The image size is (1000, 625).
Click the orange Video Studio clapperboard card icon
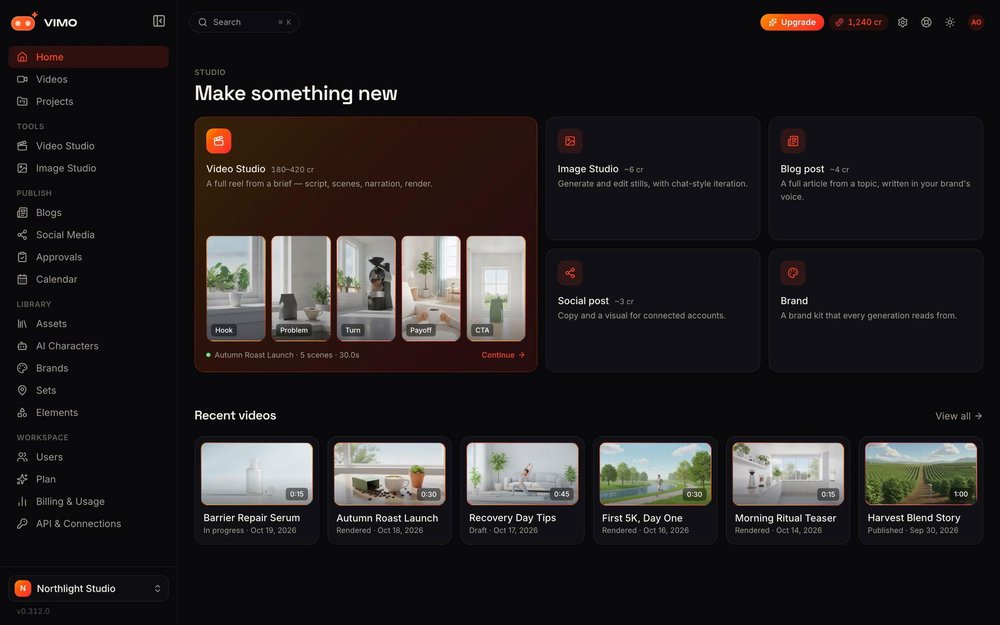pyautogui.click(x=219, y=141)
